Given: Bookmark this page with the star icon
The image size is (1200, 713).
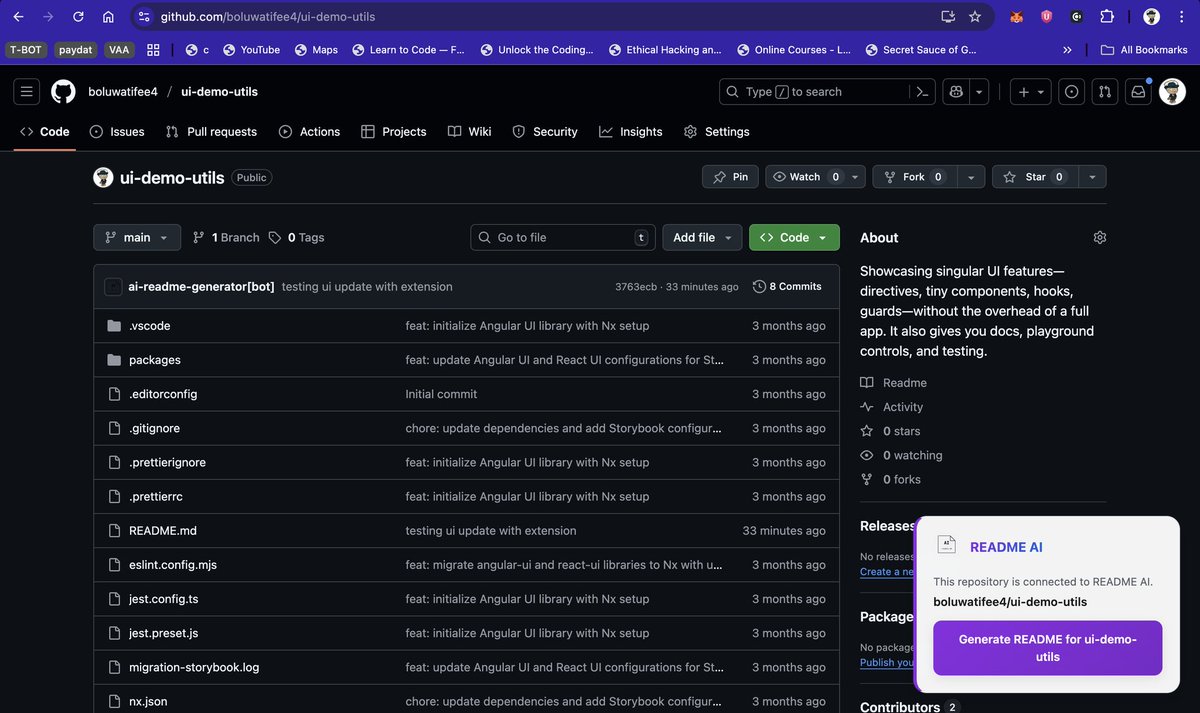Looking at the screenshot, I should [975, 17].
